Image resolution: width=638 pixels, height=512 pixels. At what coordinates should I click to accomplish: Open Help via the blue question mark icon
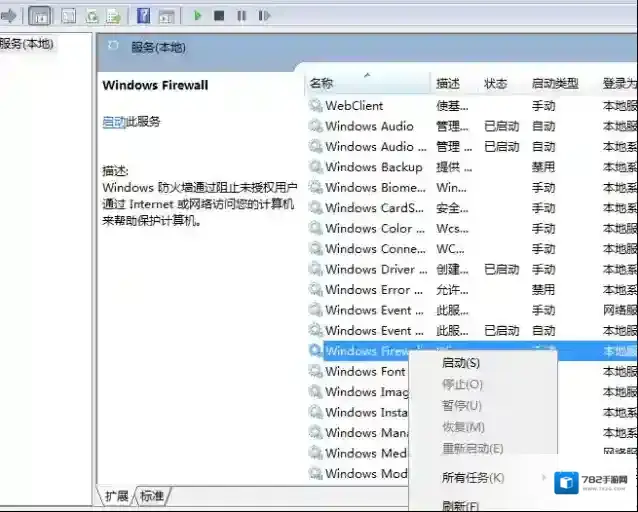pos(143,15)
